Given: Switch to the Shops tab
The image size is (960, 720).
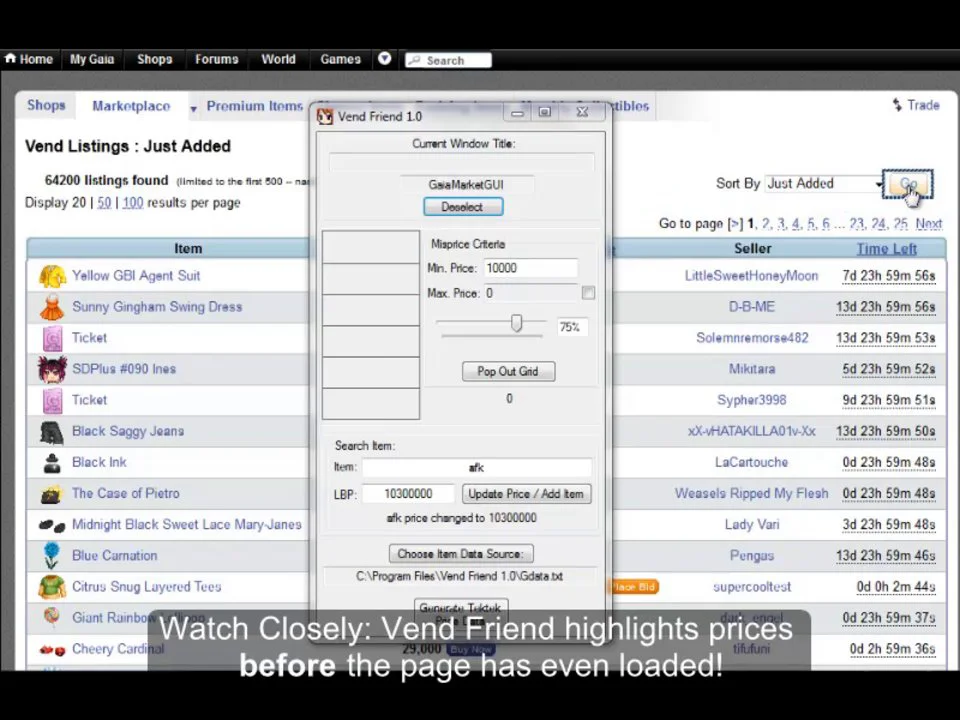Looking at the screenshot, I should [x=46, y=105].
